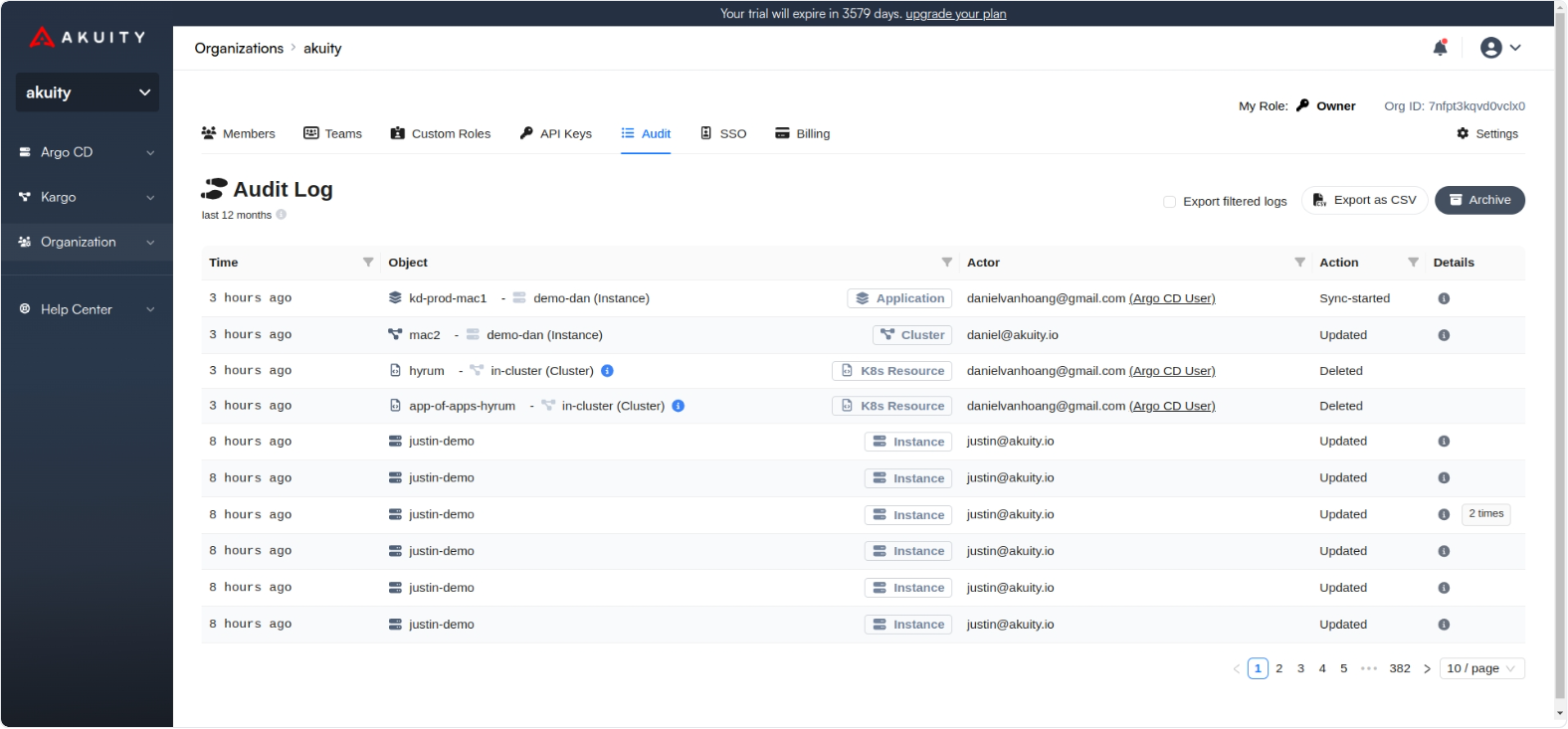
Task: Switch to the Custom Roles tab
Action: click(441, 133)
